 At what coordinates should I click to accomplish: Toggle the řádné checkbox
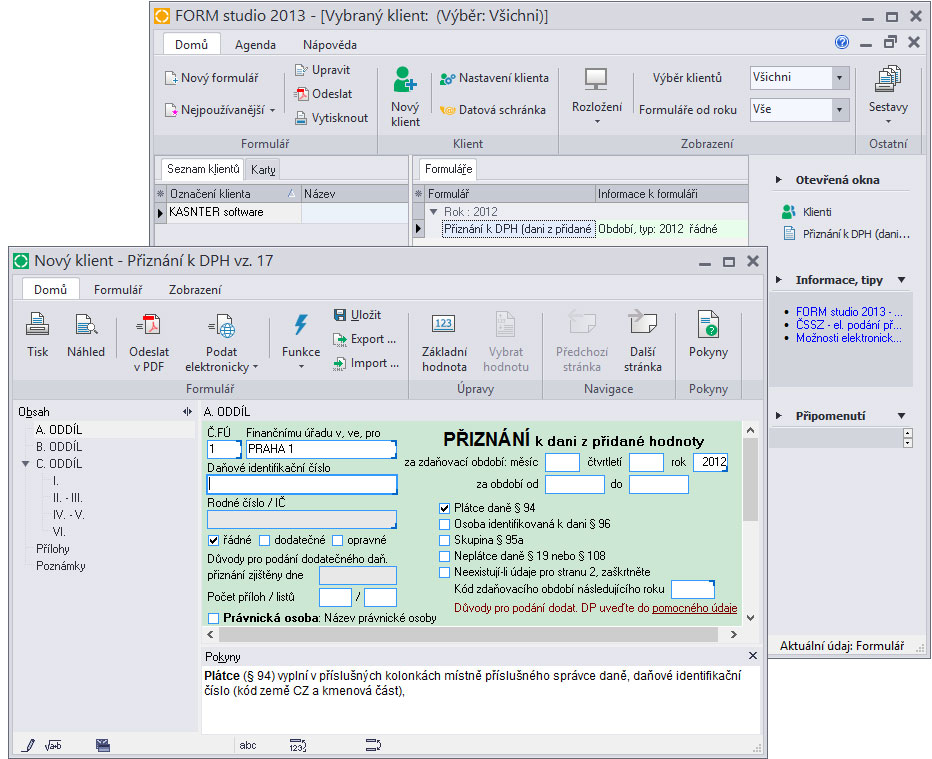pos(213,540)
